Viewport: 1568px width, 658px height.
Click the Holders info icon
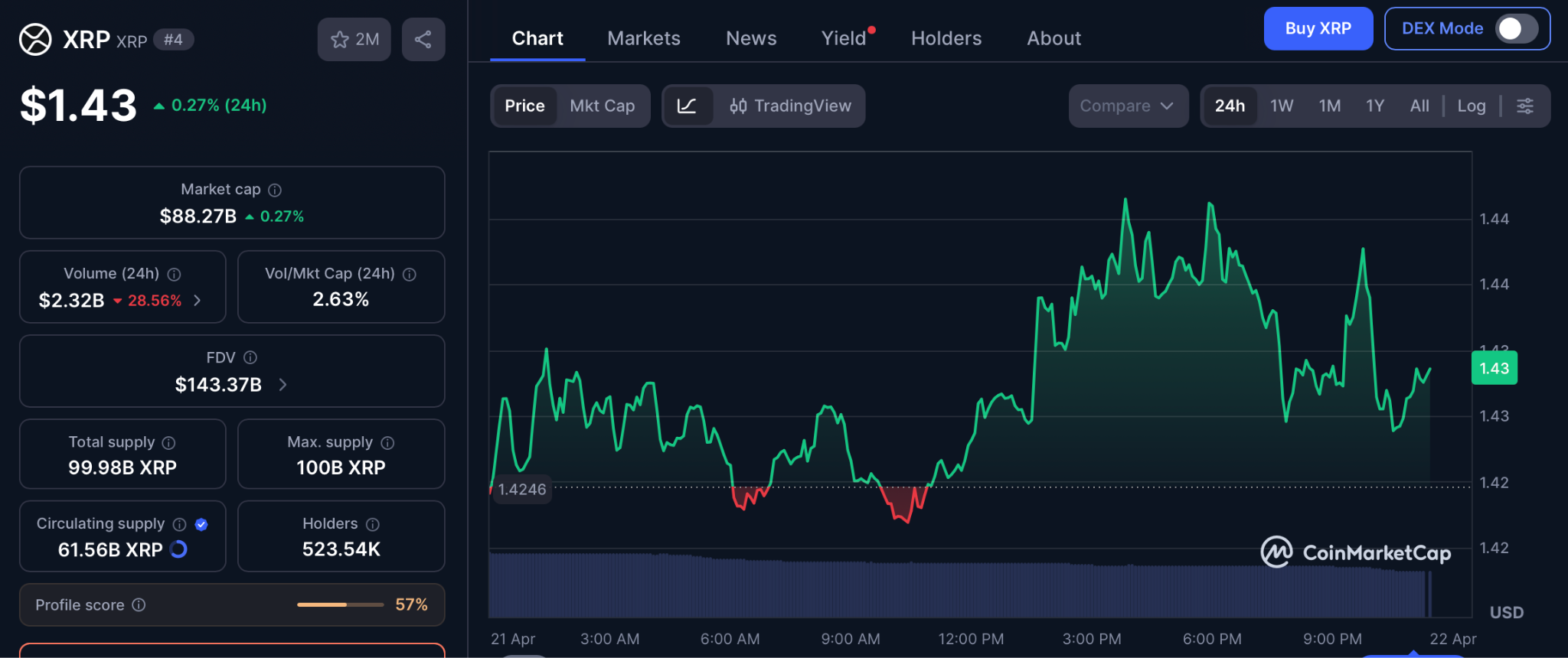(373, 524)
